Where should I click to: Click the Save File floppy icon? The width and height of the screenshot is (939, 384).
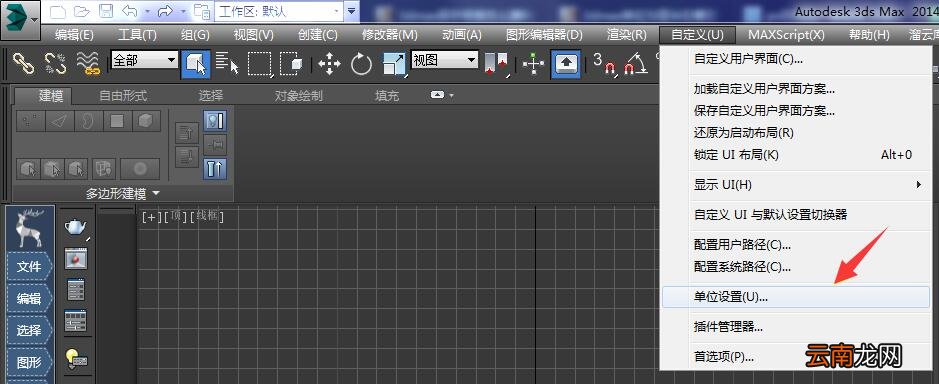tap(106, 11)
